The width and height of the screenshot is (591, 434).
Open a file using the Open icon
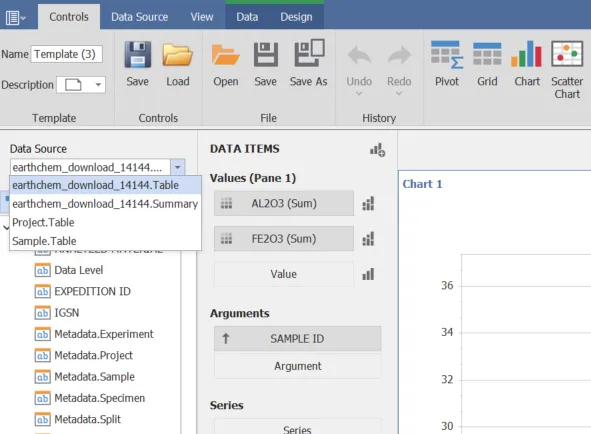pyautogui.click(x=225, y=55)
